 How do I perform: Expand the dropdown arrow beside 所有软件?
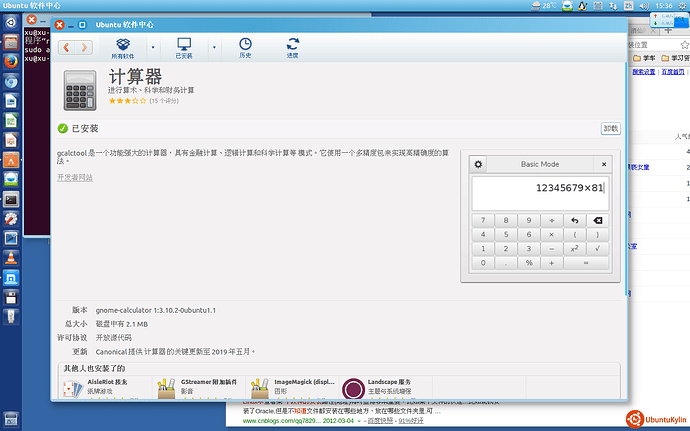[x=153, y=47]
